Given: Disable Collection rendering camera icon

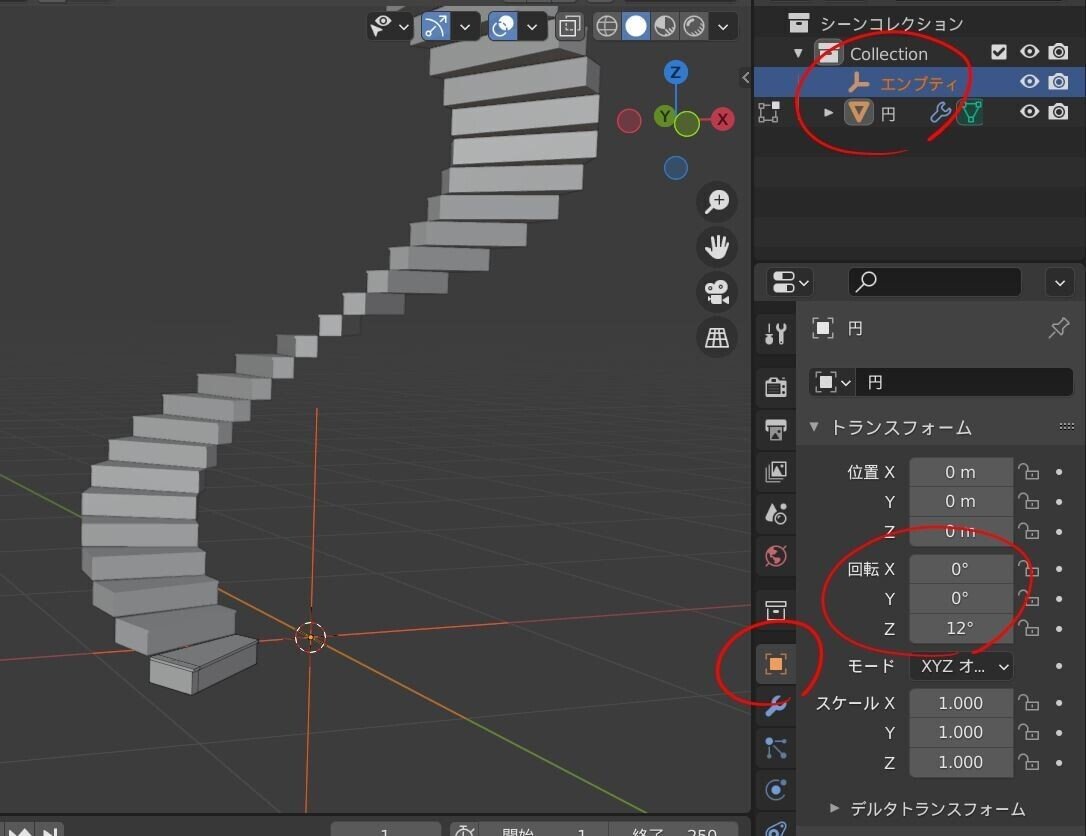Looking at the screenshot, I should click(x=1058, y=52).
